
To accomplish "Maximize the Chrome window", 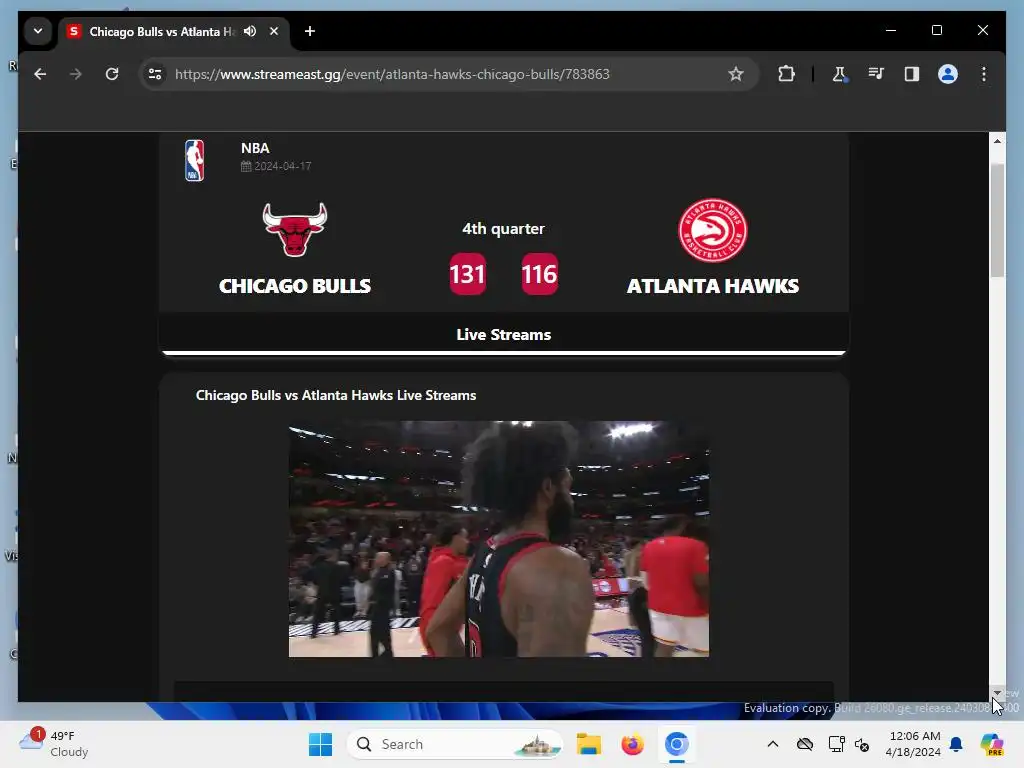I will [x=937, y=31].
